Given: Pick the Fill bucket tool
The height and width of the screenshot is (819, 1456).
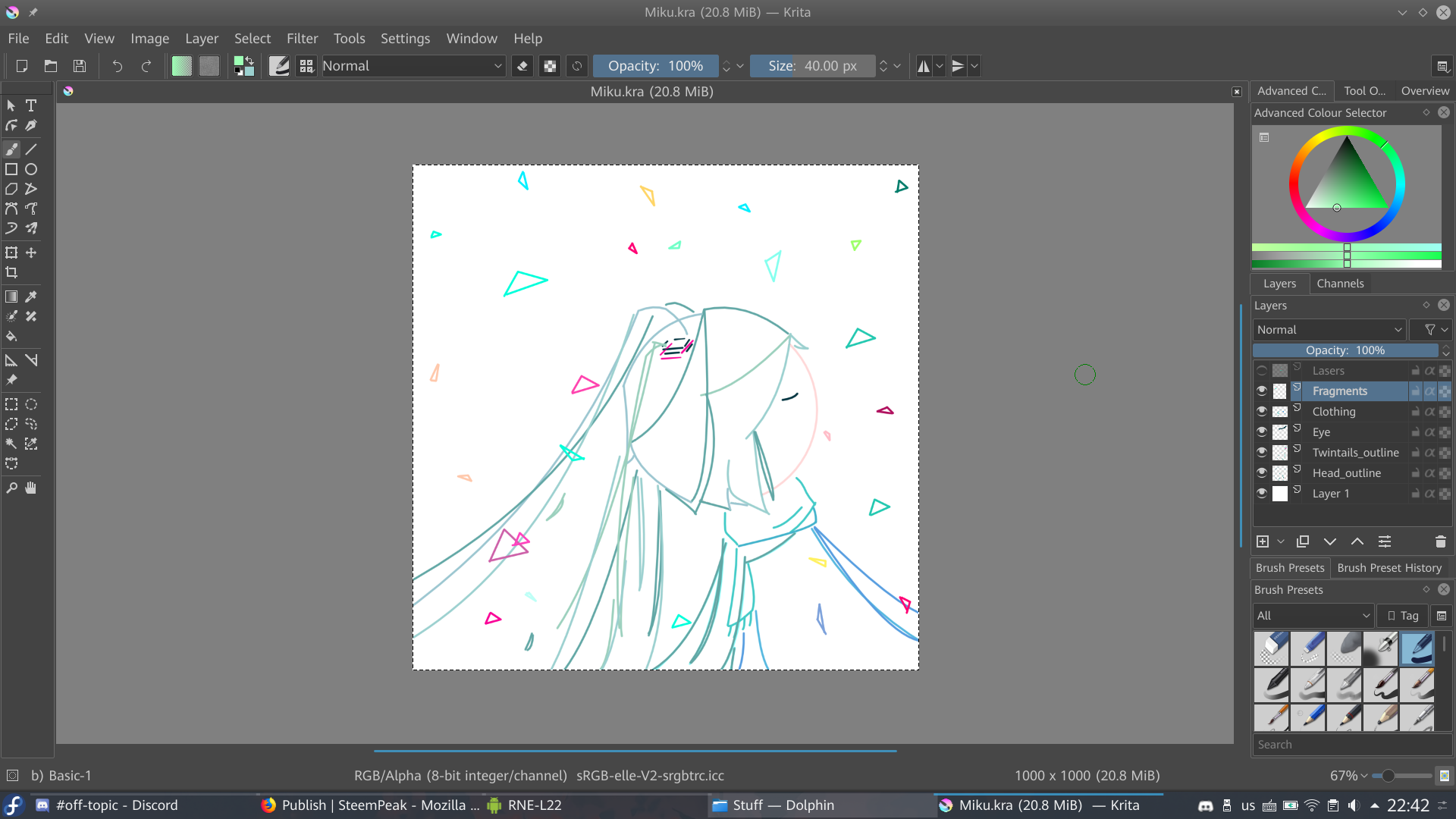Looking at the screenshot, I should (11, 336).
